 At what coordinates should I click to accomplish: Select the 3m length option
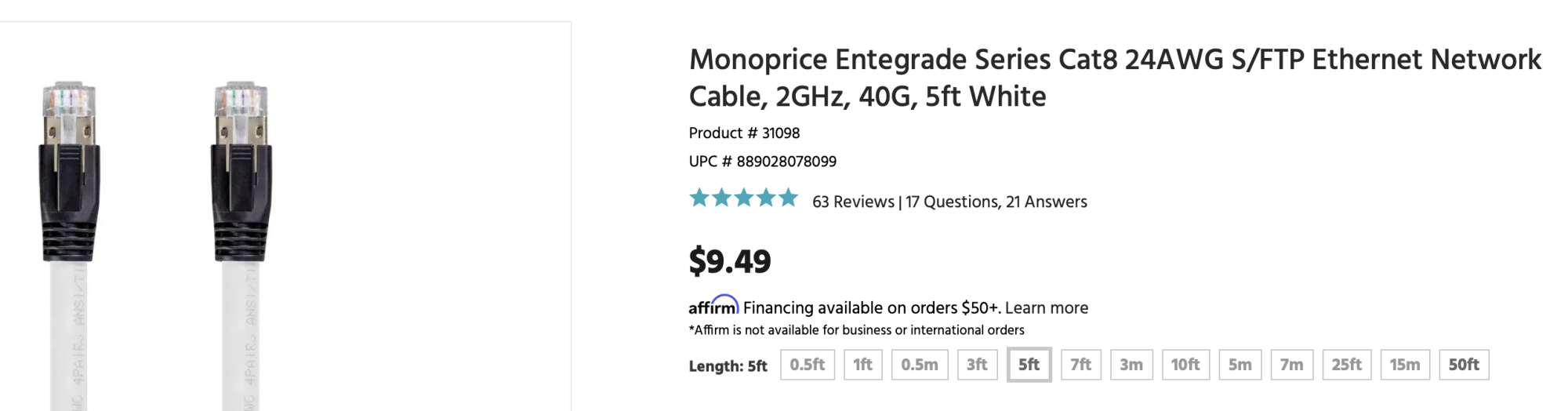1131,365
